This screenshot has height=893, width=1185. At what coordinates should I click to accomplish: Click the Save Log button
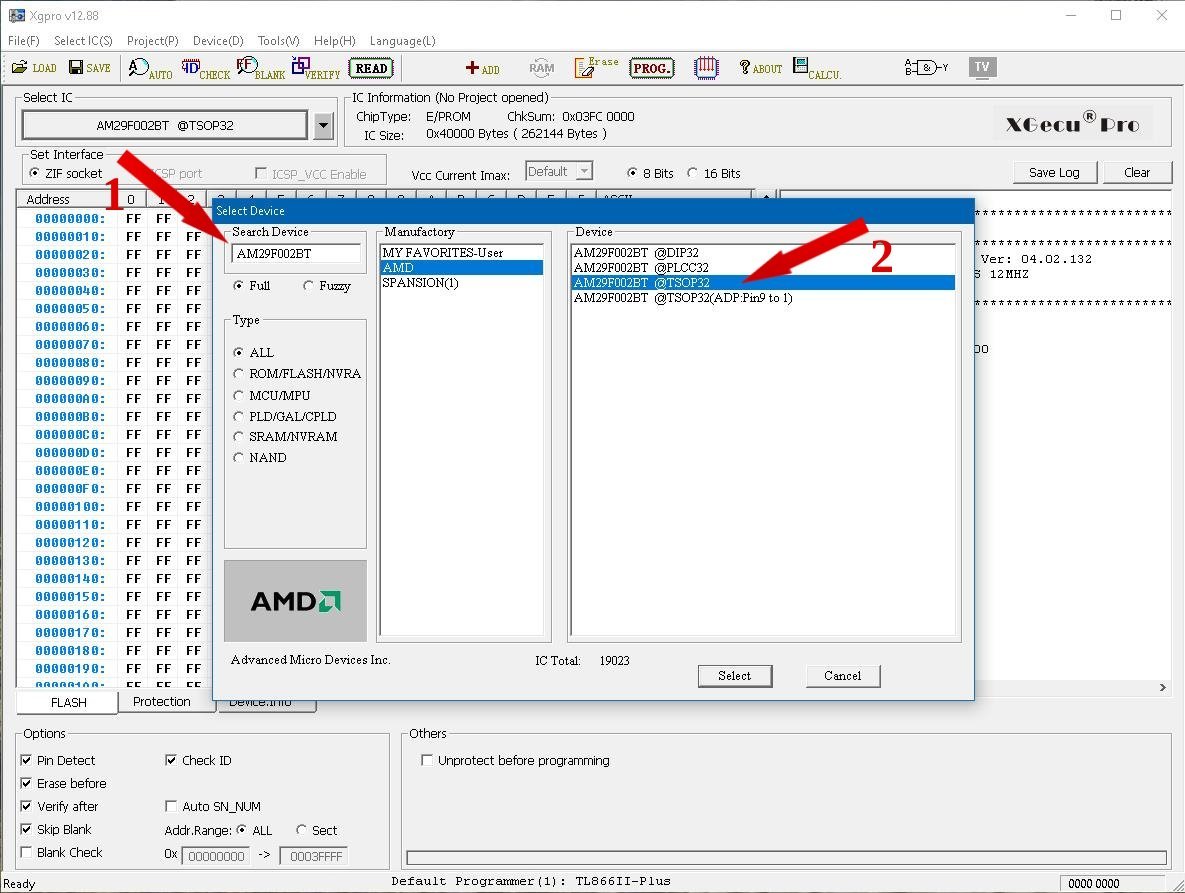(1054, 172)
